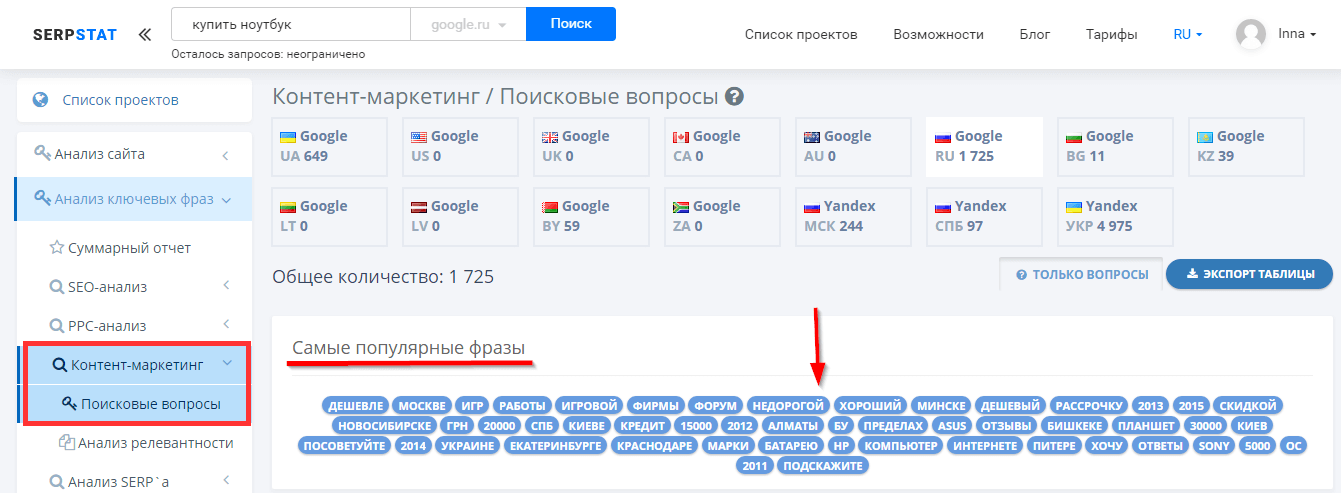Click the РАССРОЧКУ phrase tag
The width and height of the screenshot is (1341, 493).
pyautogui.click(x=1088, y=406)
